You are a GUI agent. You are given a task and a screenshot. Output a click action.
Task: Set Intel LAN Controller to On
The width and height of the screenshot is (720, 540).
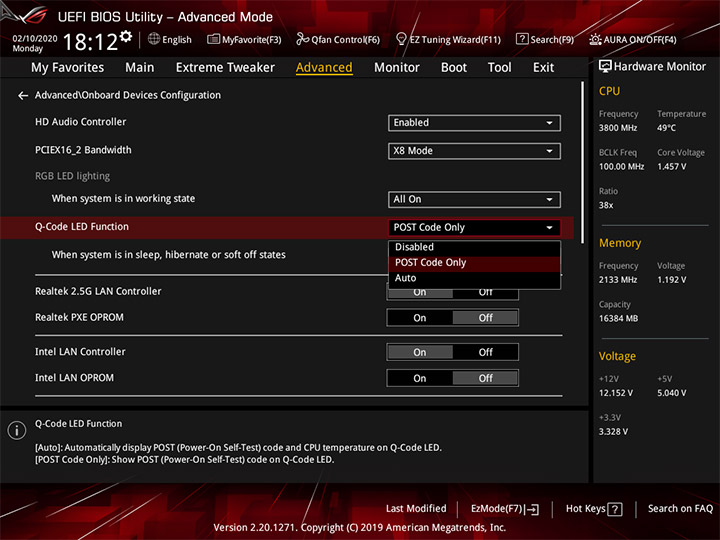420,352
